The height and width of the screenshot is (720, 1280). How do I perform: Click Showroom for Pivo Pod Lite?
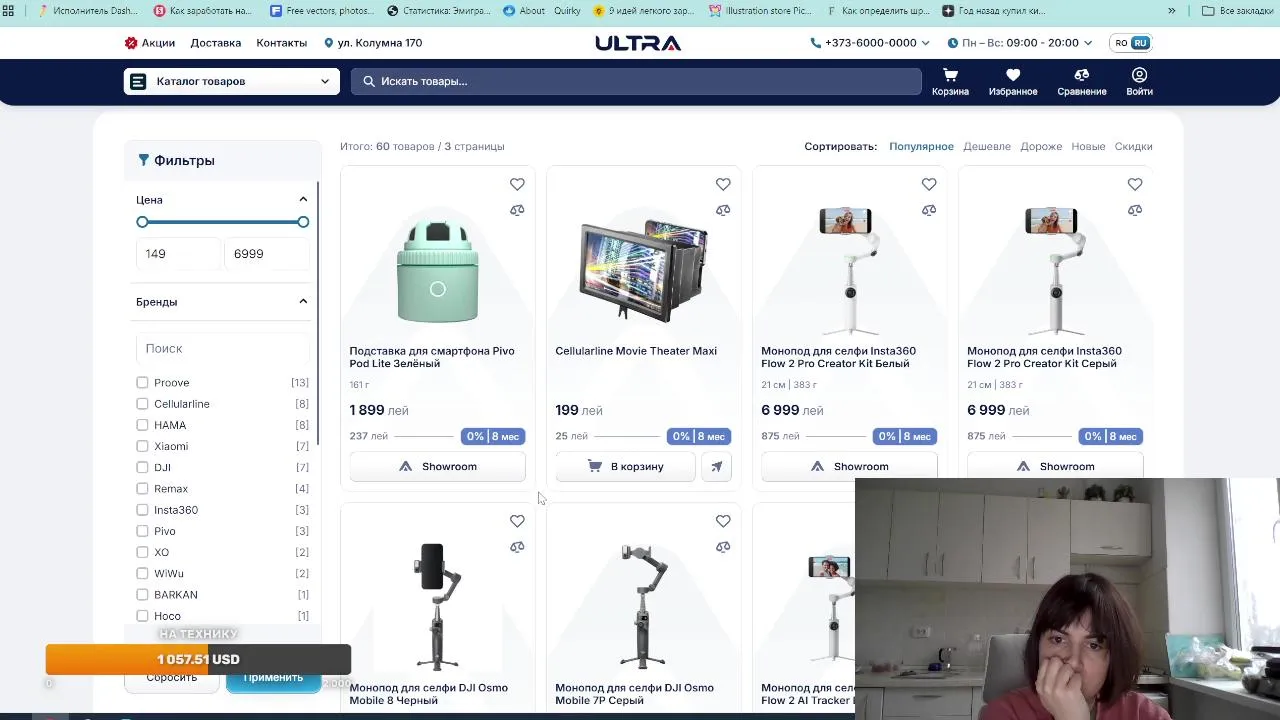pyautogui.click(x=437, y=466)
